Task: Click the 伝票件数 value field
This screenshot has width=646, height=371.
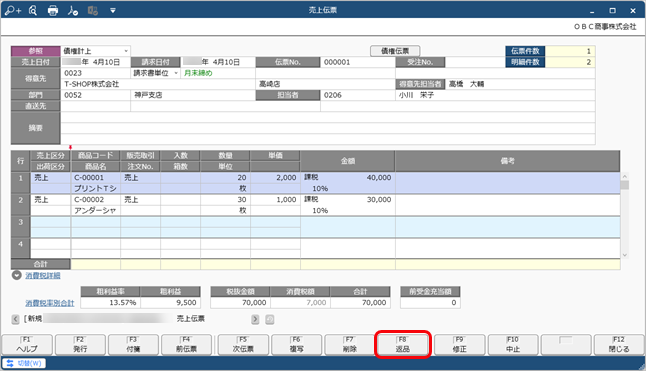Action: pos(570,51)
